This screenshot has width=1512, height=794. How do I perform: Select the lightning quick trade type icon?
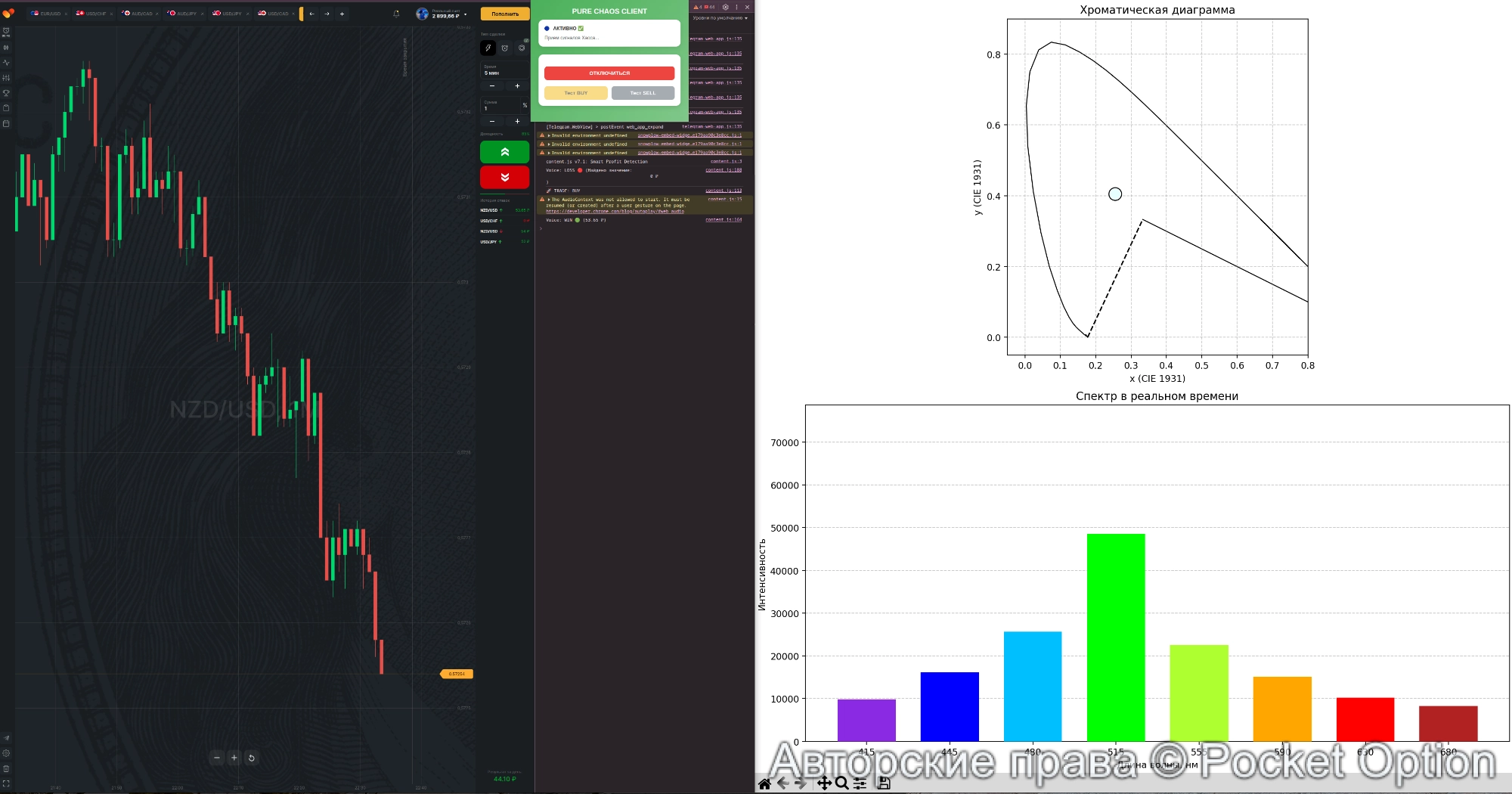pos(488,48)
